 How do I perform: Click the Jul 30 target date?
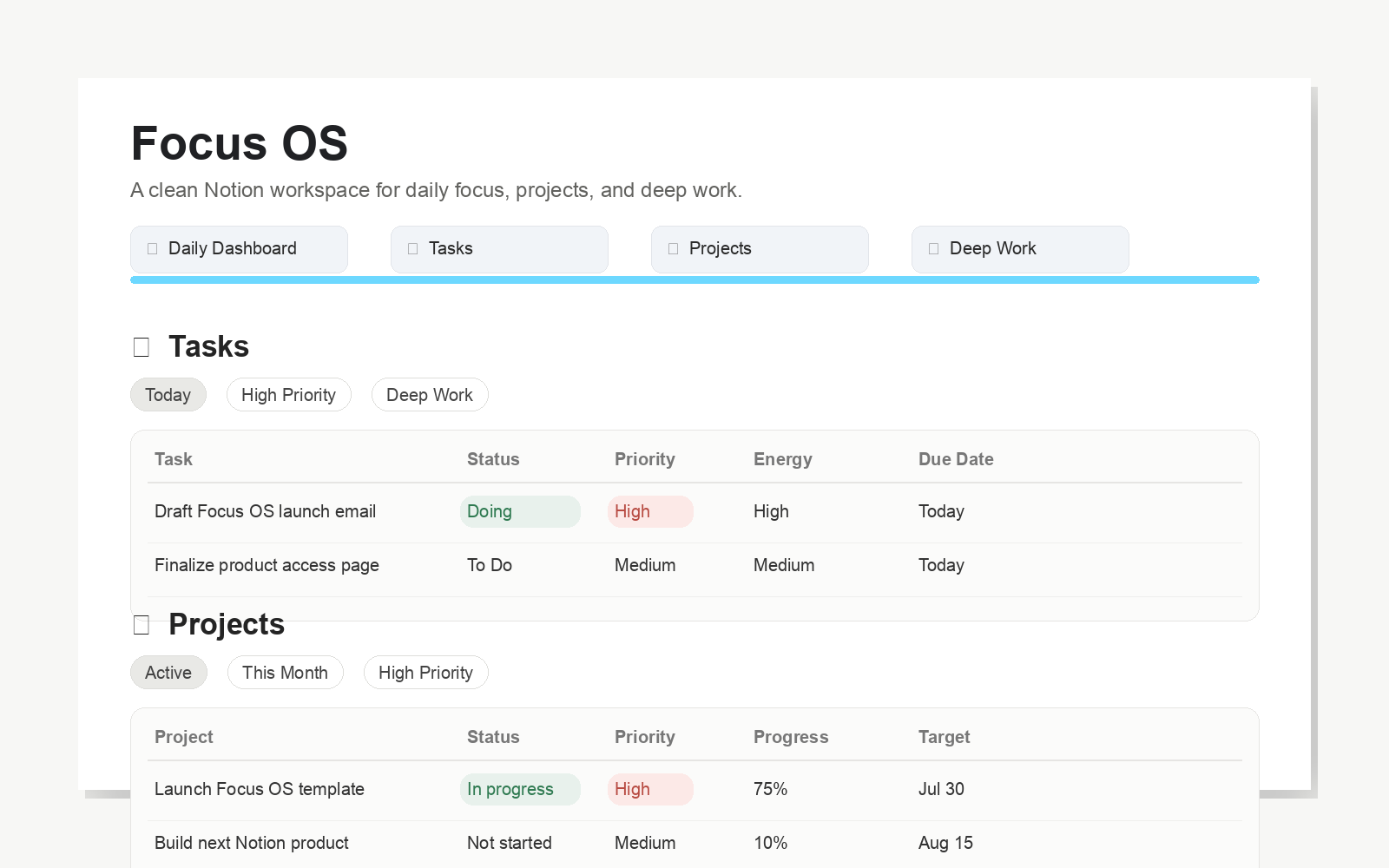pos(942,789)
